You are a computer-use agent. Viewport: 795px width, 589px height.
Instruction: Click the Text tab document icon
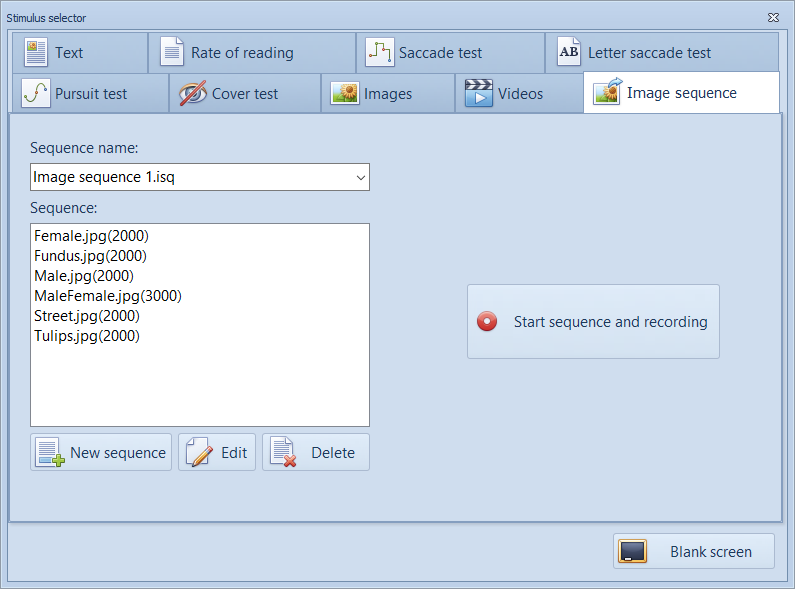36,52
